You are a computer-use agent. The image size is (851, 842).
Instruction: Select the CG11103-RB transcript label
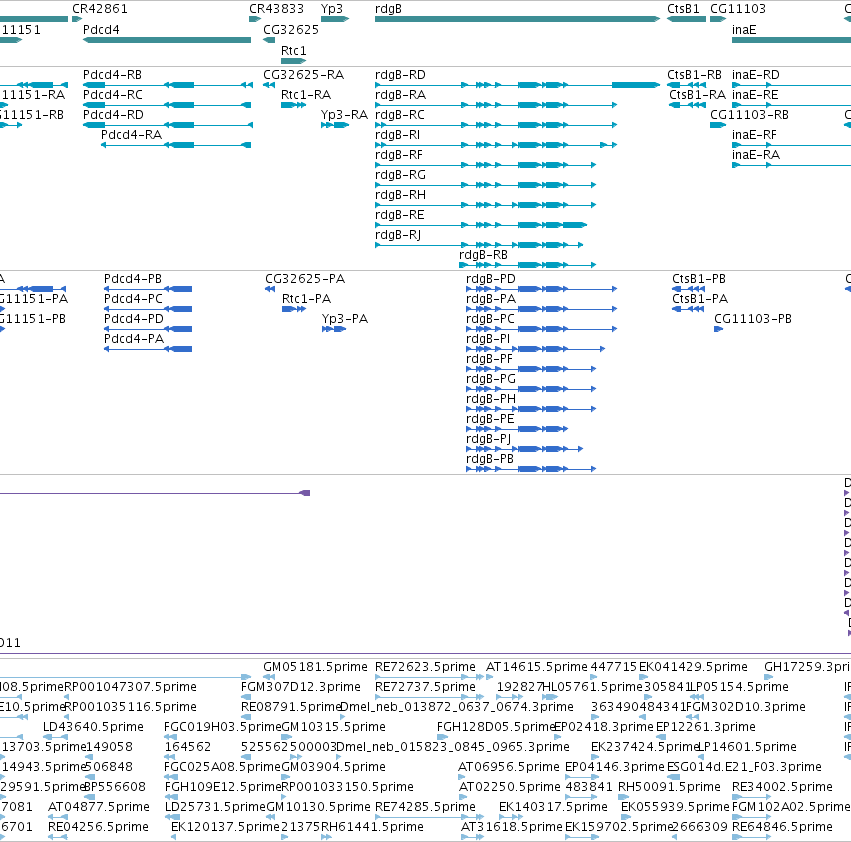pos(749,115)
